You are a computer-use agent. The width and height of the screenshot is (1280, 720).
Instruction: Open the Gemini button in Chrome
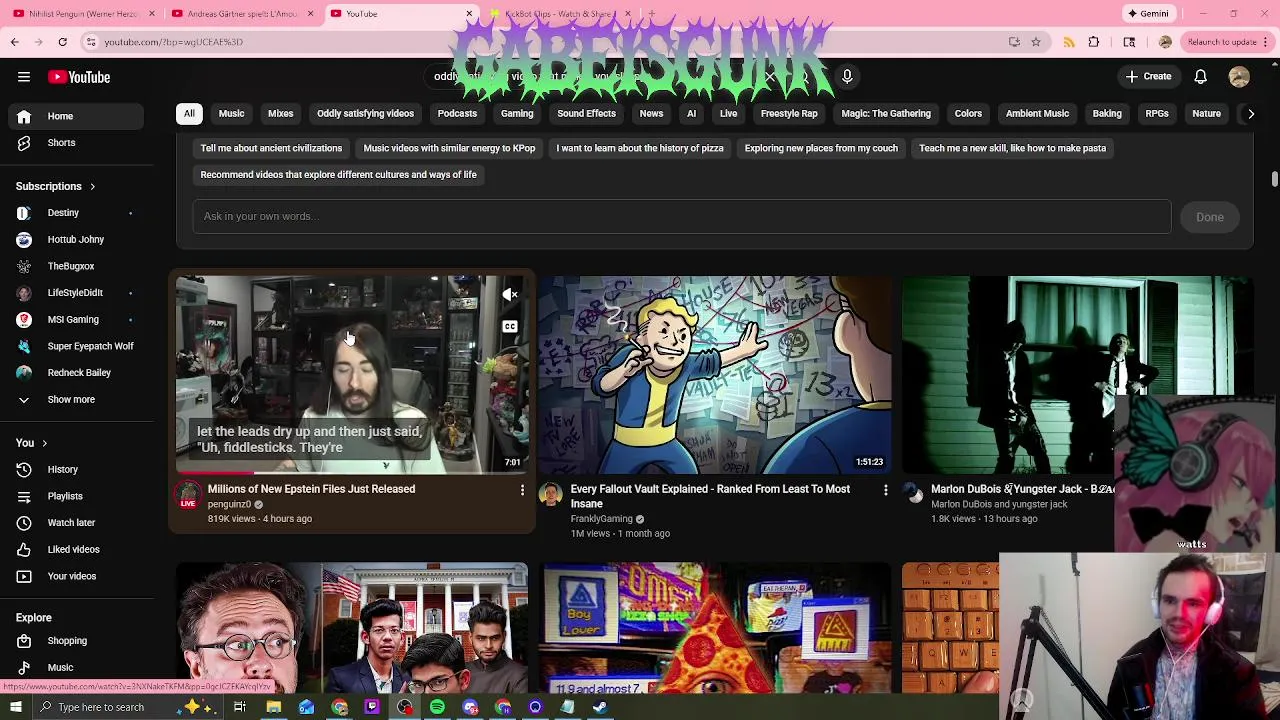pos(1148,14)
